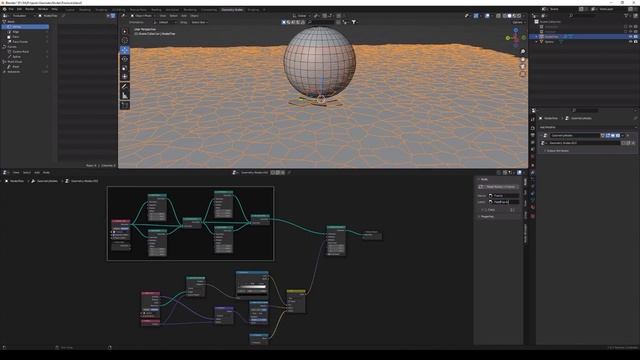Select the Measure ruler tool
640x360 pixels.
coord(124,96)
